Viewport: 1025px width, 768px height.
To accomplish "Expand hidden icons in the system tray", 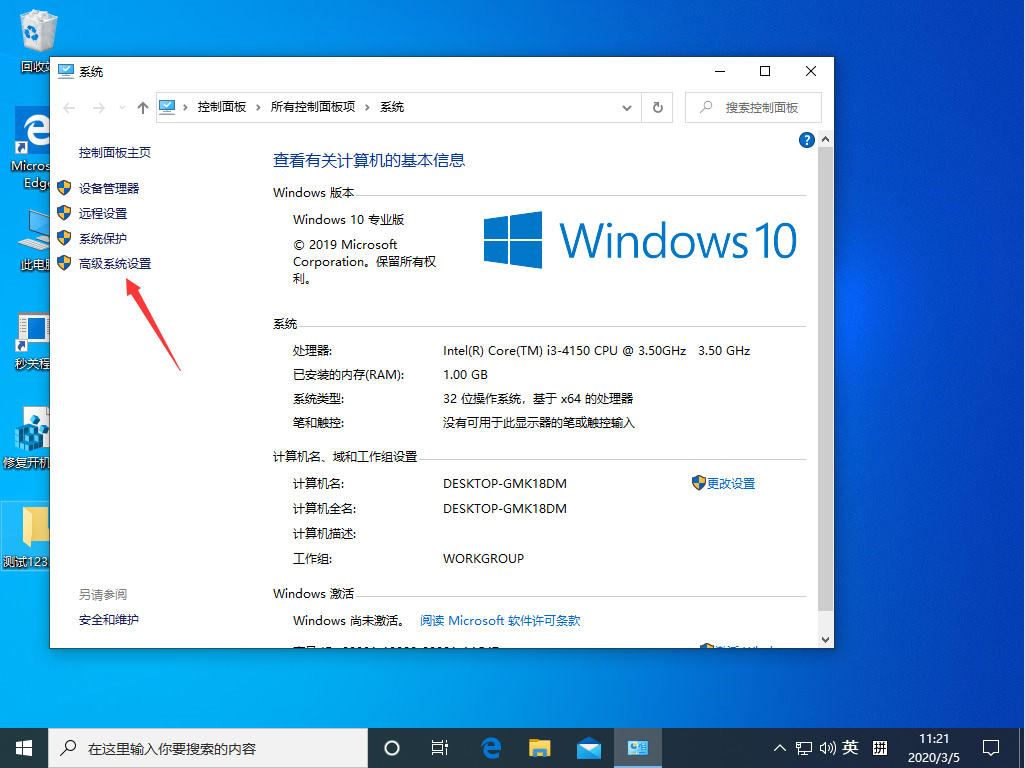I will [x=778, y=747].
